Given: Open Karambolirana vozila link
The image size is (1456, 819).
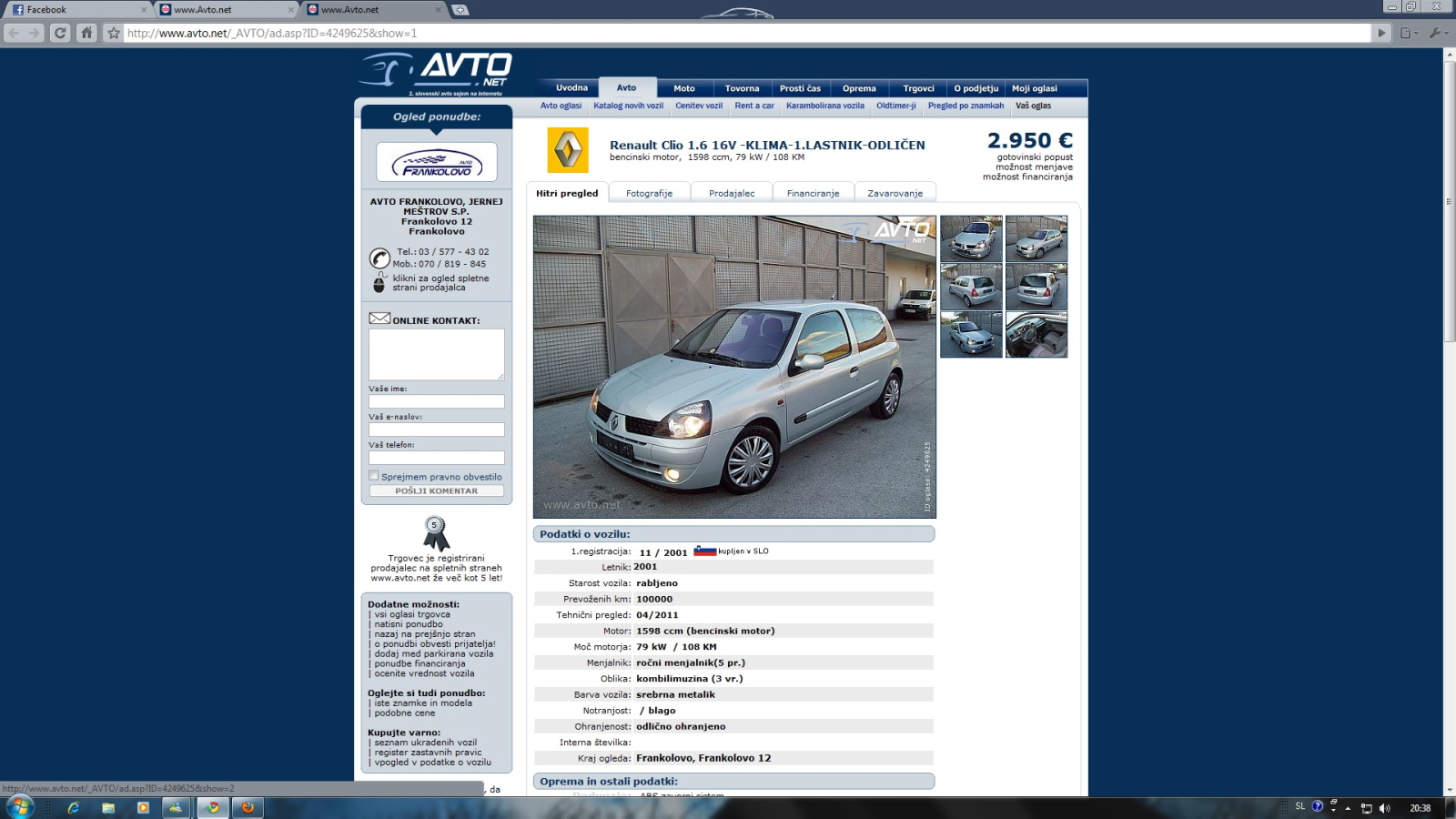Looking at the screenshot, I should coord(825,106).
